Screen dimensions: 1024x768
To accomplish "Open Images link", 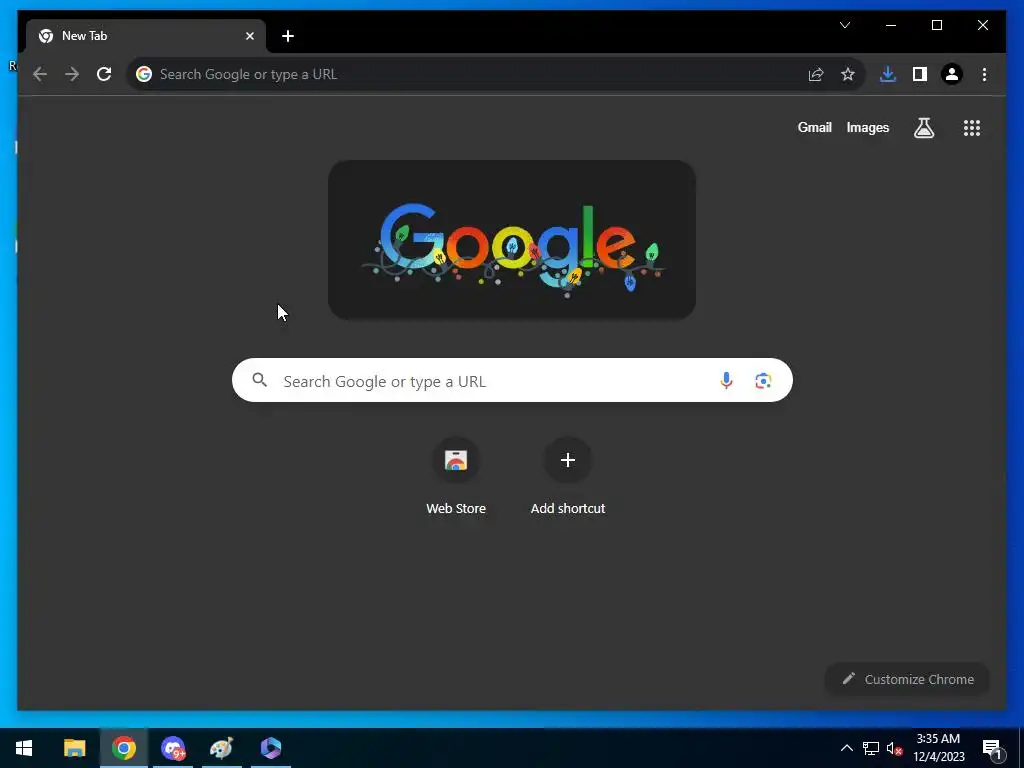I will coord(867,128).
